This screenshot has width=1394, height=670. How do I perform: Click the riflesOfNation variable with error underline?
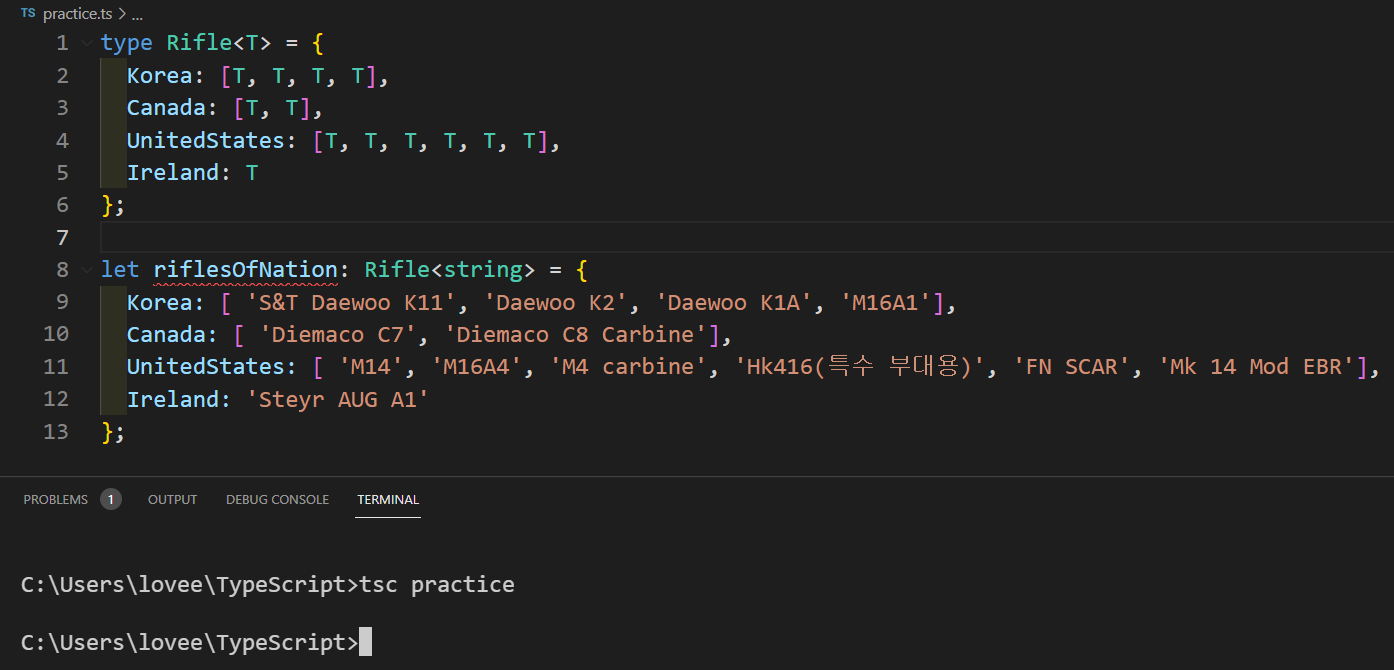click(x=245, y=270)
